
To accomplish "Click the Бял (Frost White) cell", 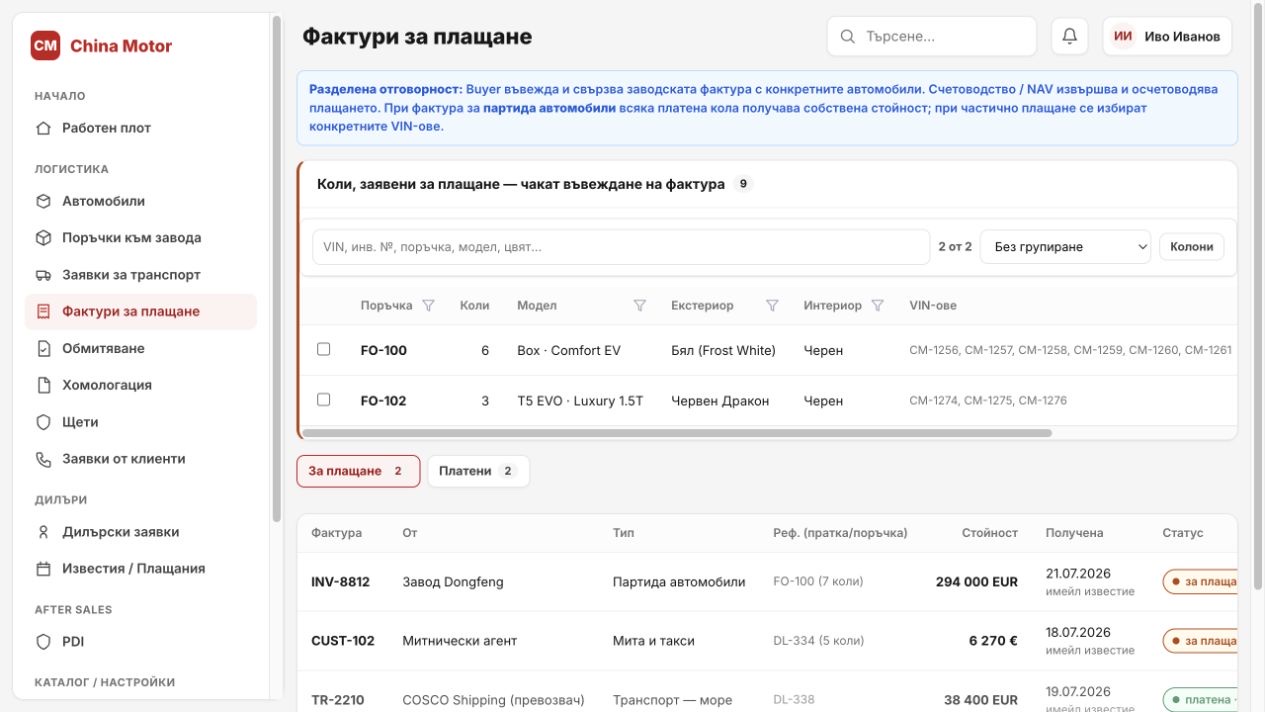I will (x=723, y=350).
